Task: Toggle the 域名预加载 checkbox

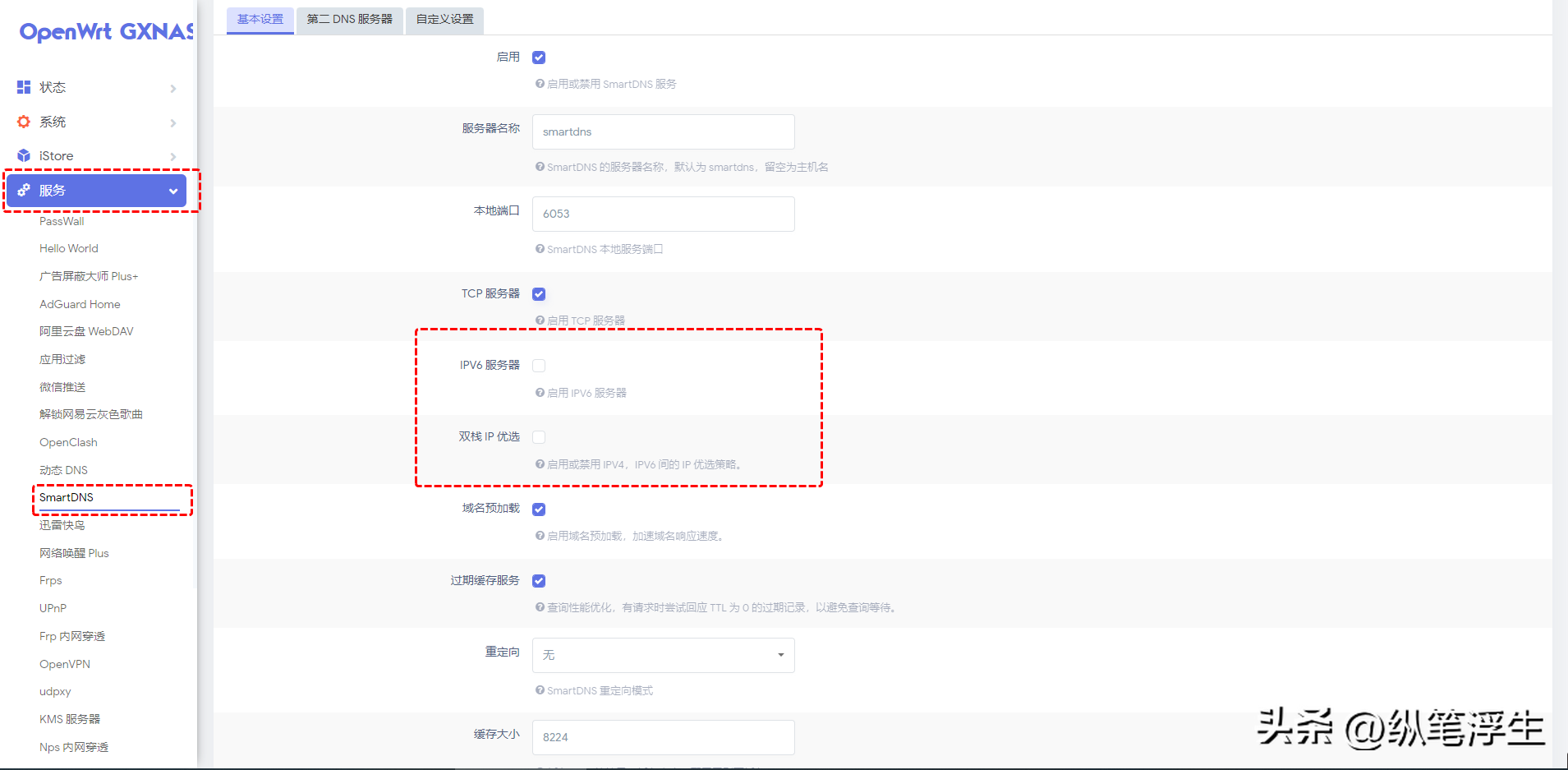Action: click(x=539, y=509)
